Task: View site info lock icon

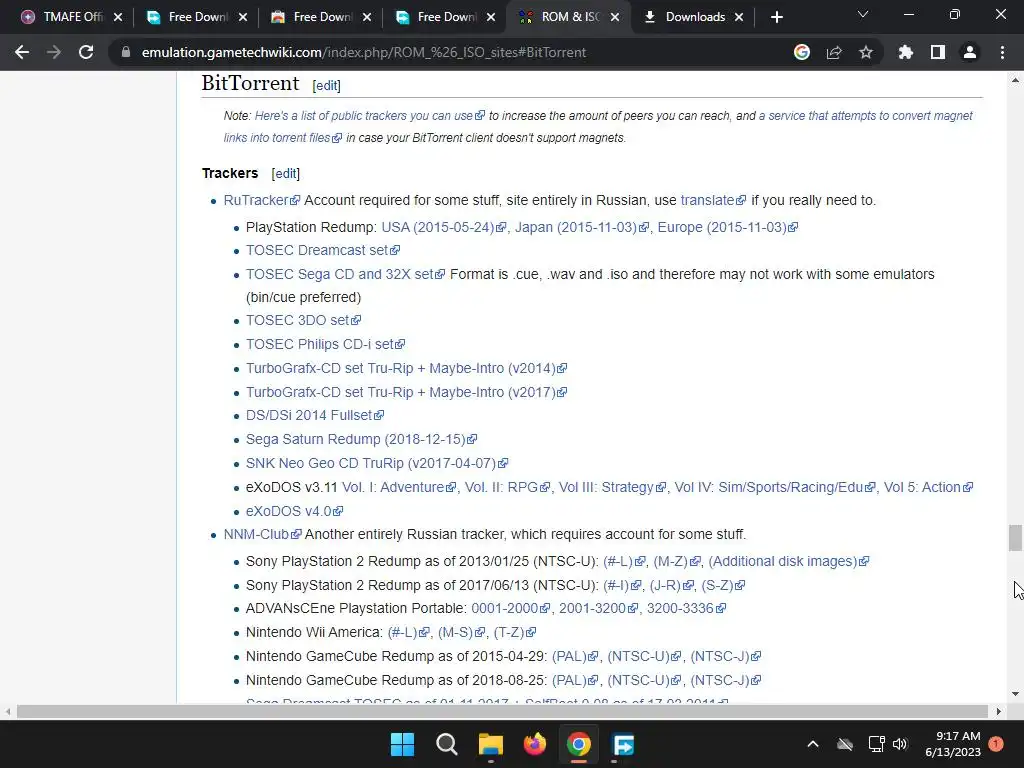Action: pyautogui.click(x=126, y=52)
